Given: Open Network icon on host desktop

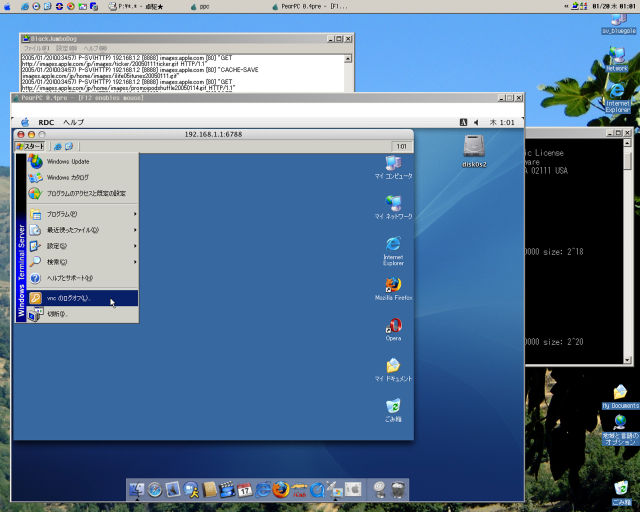Looking at the screenshot, I should click(617, 59).
